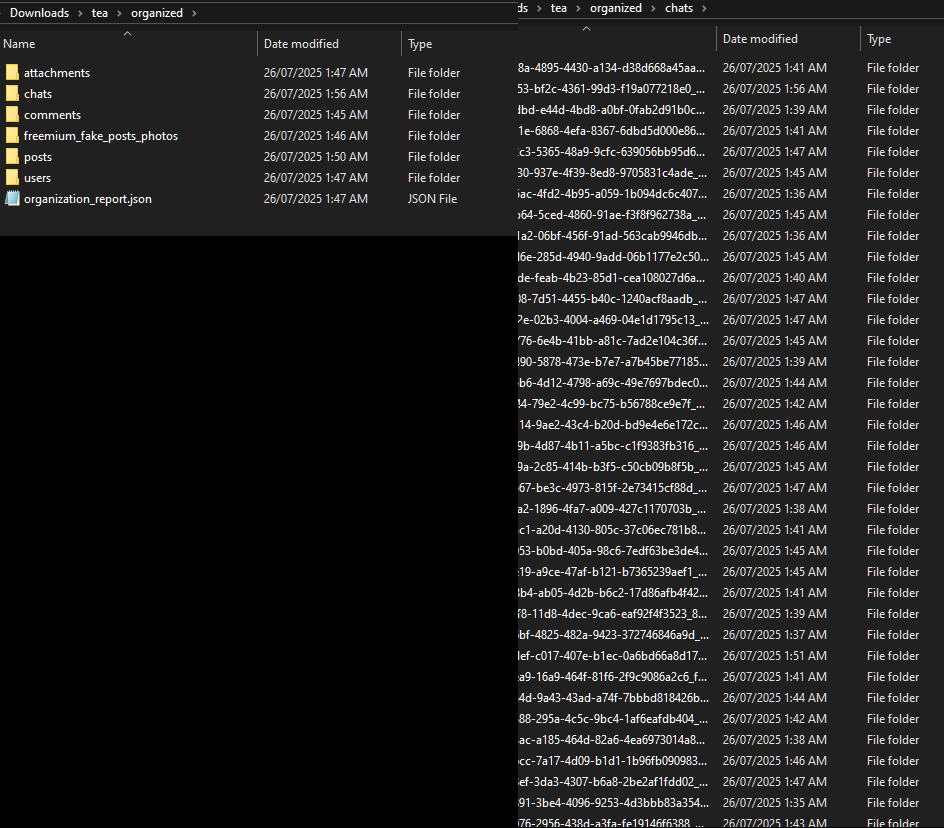944x828 pixels.
Task: Expand chevron after tea in right breadcrumb
Action: 578,8
